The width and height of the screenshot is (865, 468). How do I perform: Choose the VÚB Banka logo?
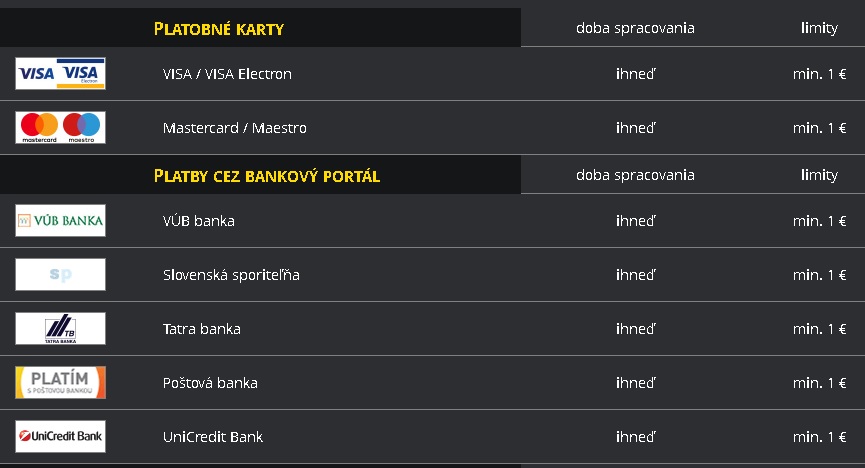coord(60,220)
